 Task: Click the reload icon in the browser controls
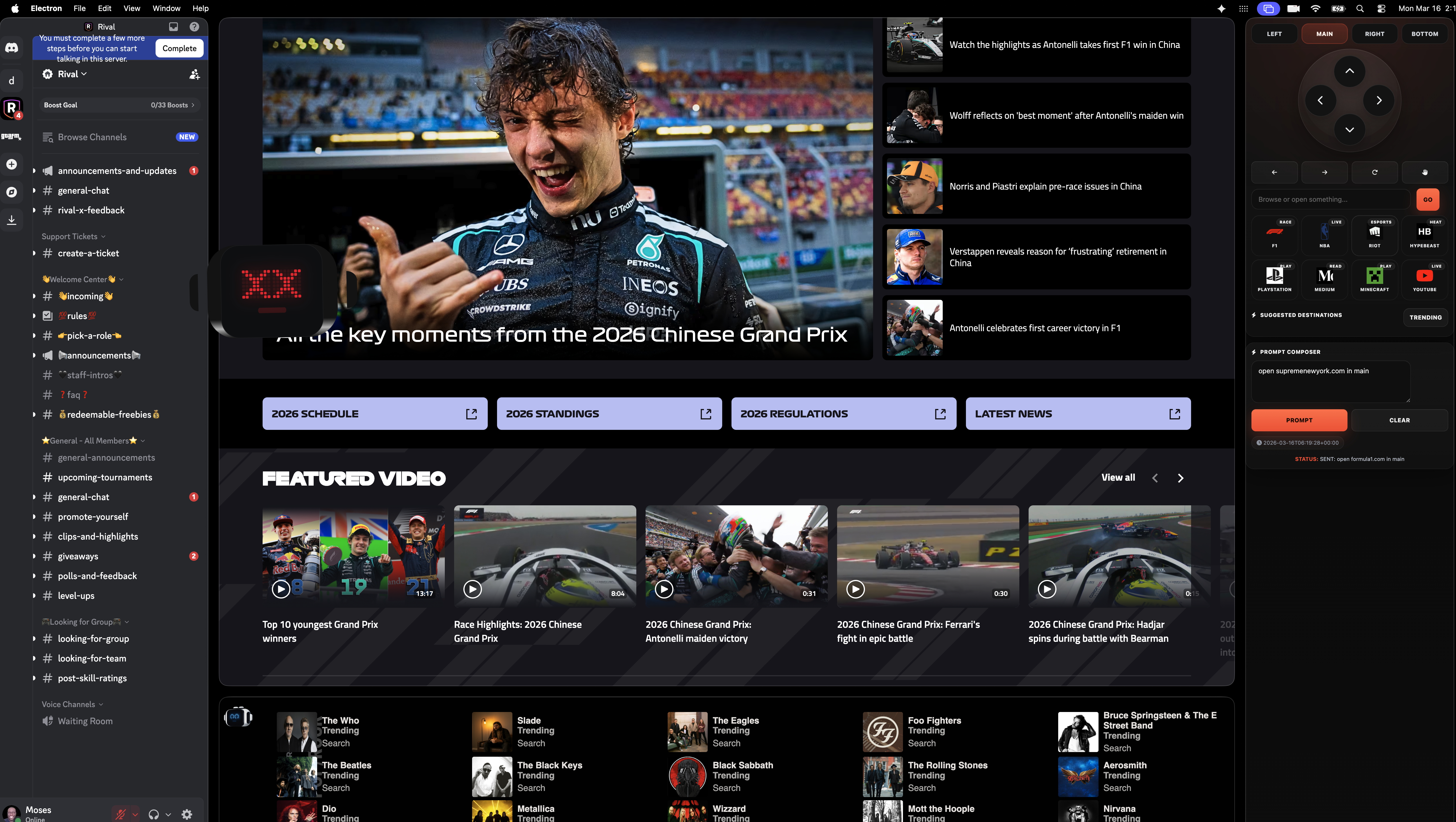tap(1374, 172)
